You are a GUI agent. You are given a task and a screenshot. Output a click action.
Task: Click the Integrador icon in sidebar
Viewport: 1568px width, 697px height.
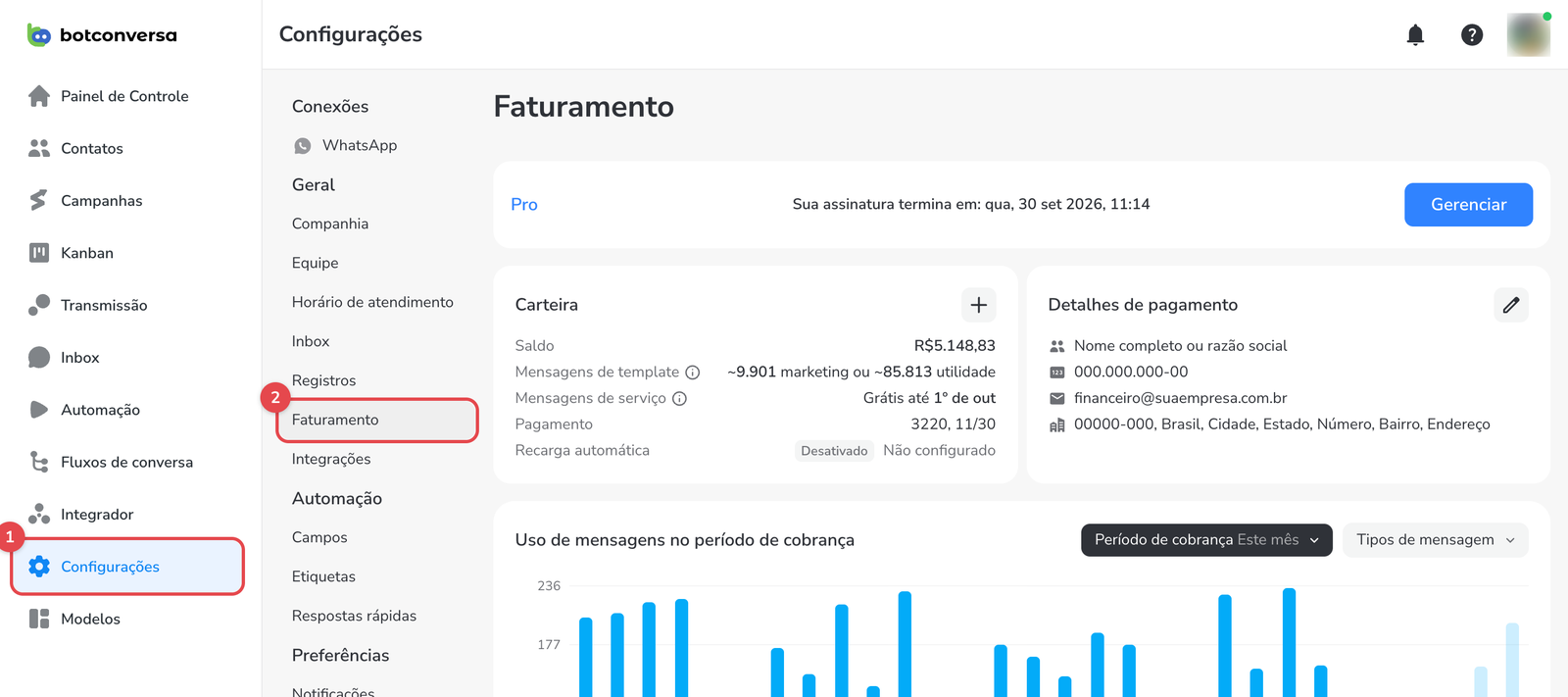(39, 514)
